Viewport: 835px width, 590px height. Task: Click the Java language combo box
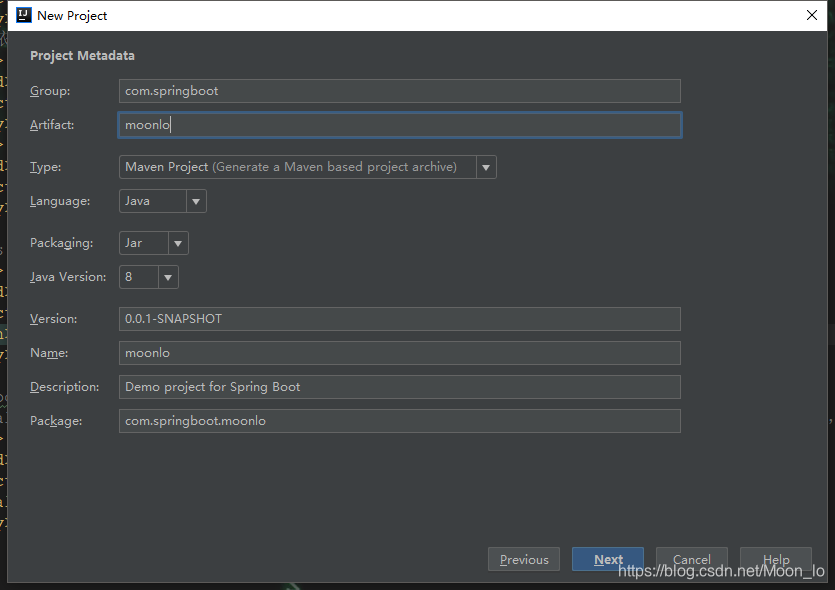pyautogui.click(x=163, y=201)
